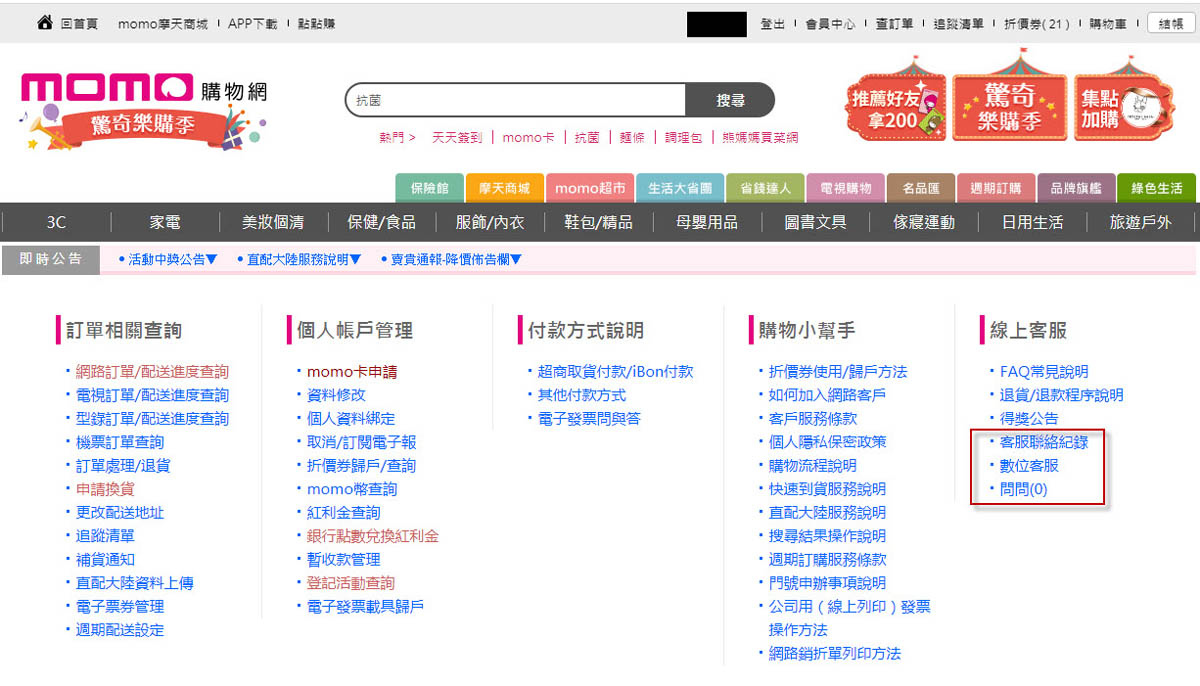1200x686 pixels.
Task: Open the APP下載 link
Action: click(252, 24)
